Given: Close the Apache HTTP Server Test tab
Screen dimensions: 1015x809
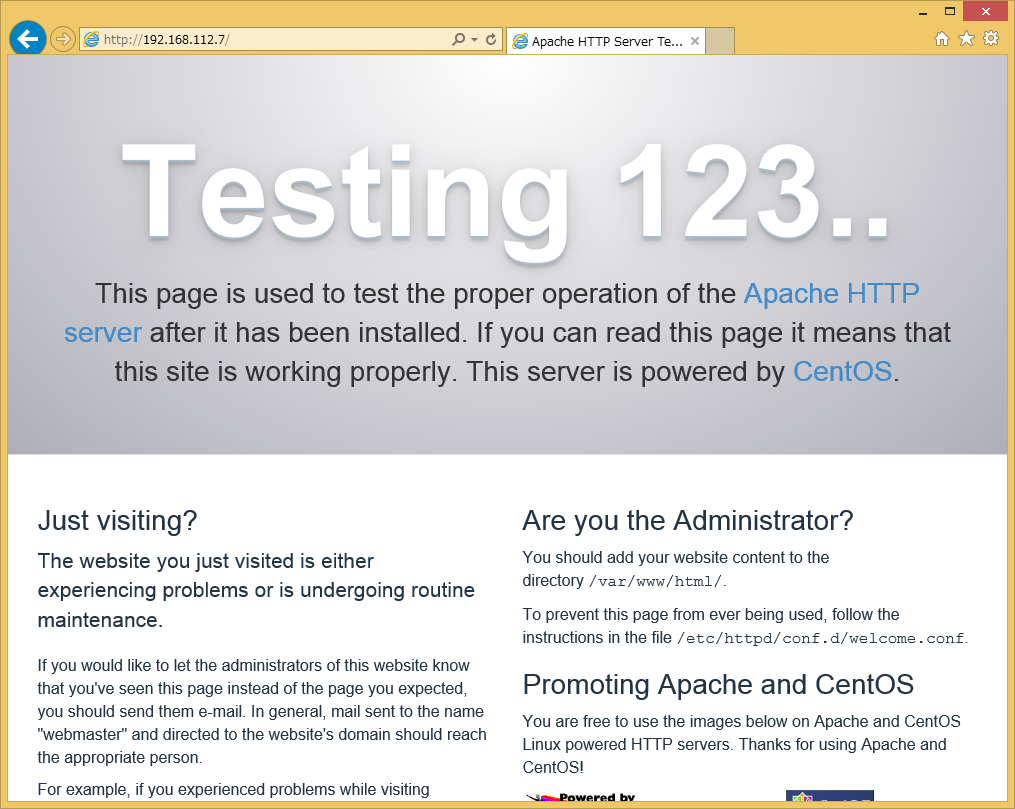Looking at the screenshot, I should tap(695, 41).
